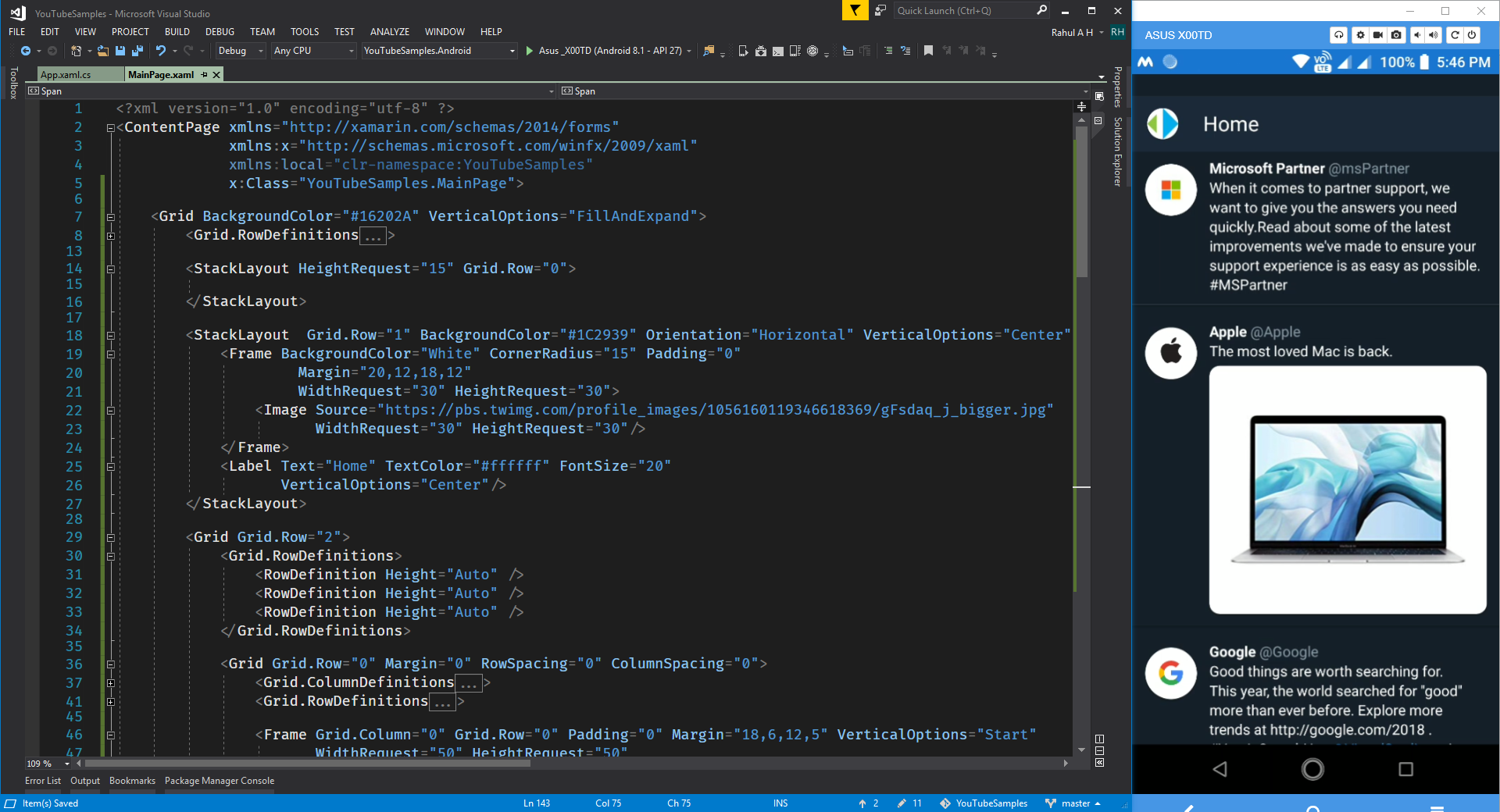Open the Debug configuration dropdown
The image size is (1500, 812).
(x=241, y=51)
